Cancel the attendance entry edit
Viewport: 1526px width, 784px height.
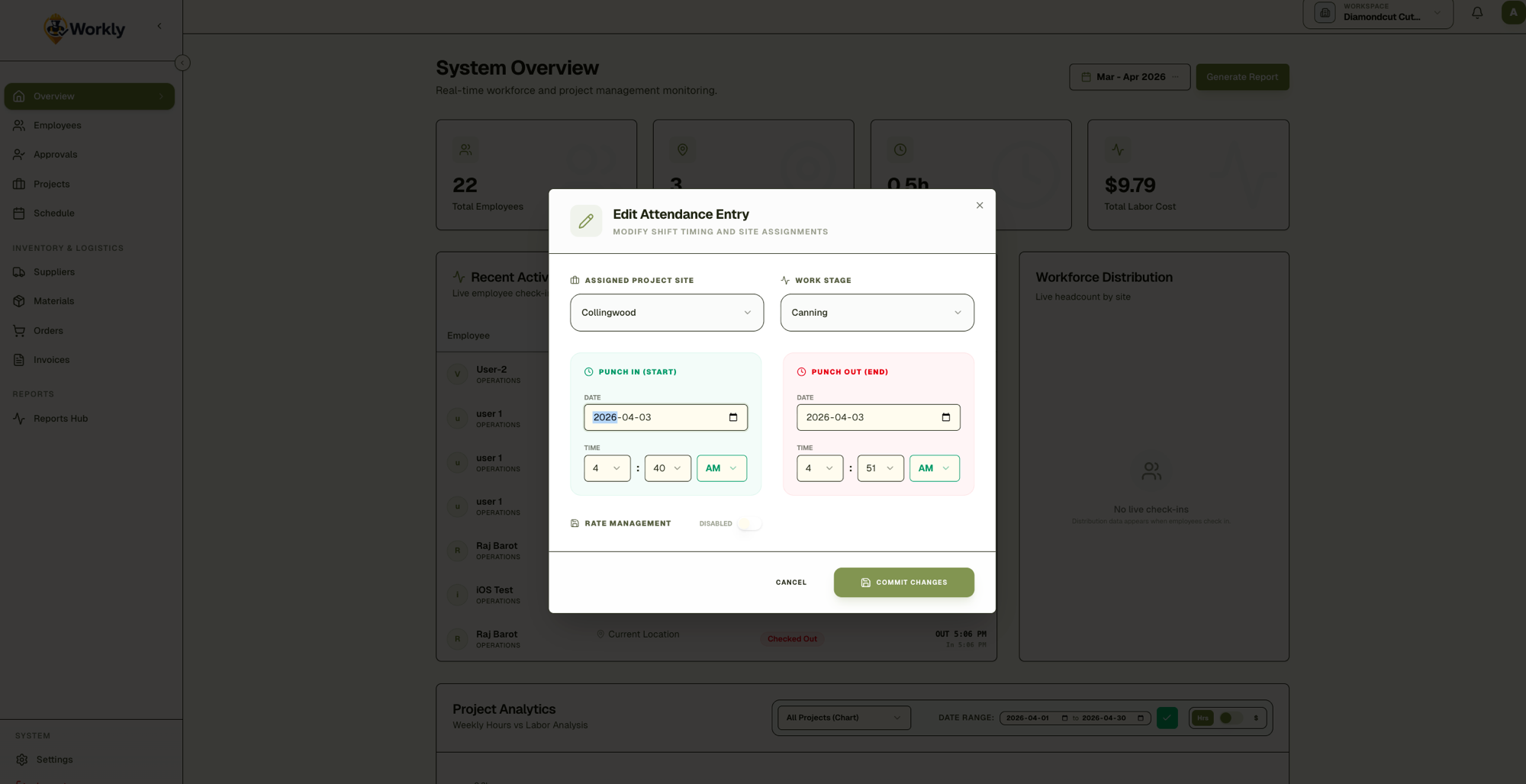790,582
